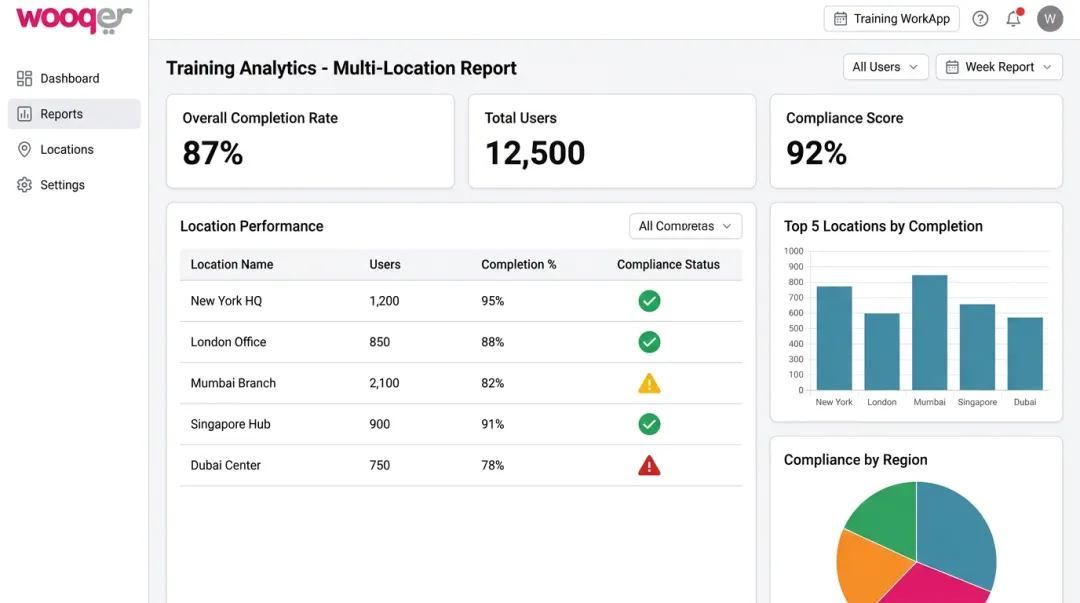Sort by Location Name column header

coord(231,265)
